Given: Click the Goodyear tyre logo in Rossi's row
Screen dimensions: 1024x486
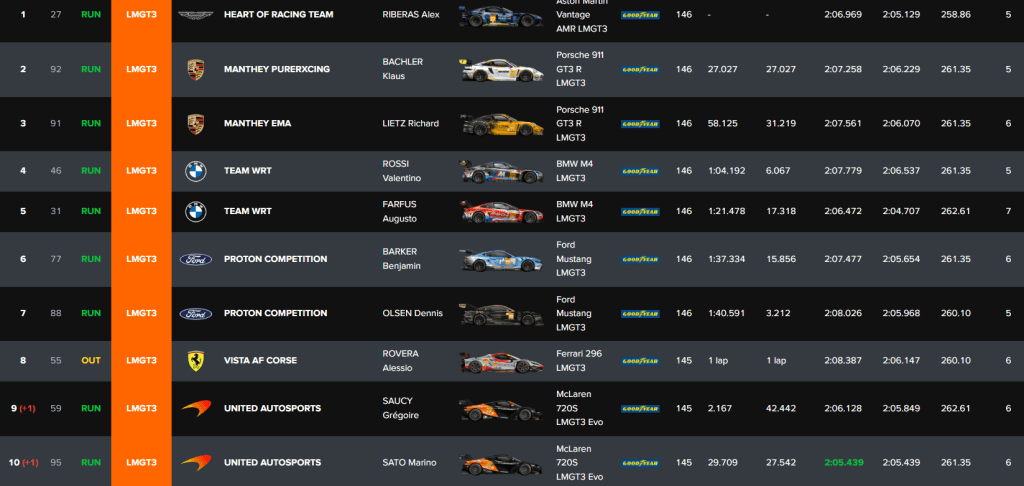Looking at the screenshot, I should [640, 171].
